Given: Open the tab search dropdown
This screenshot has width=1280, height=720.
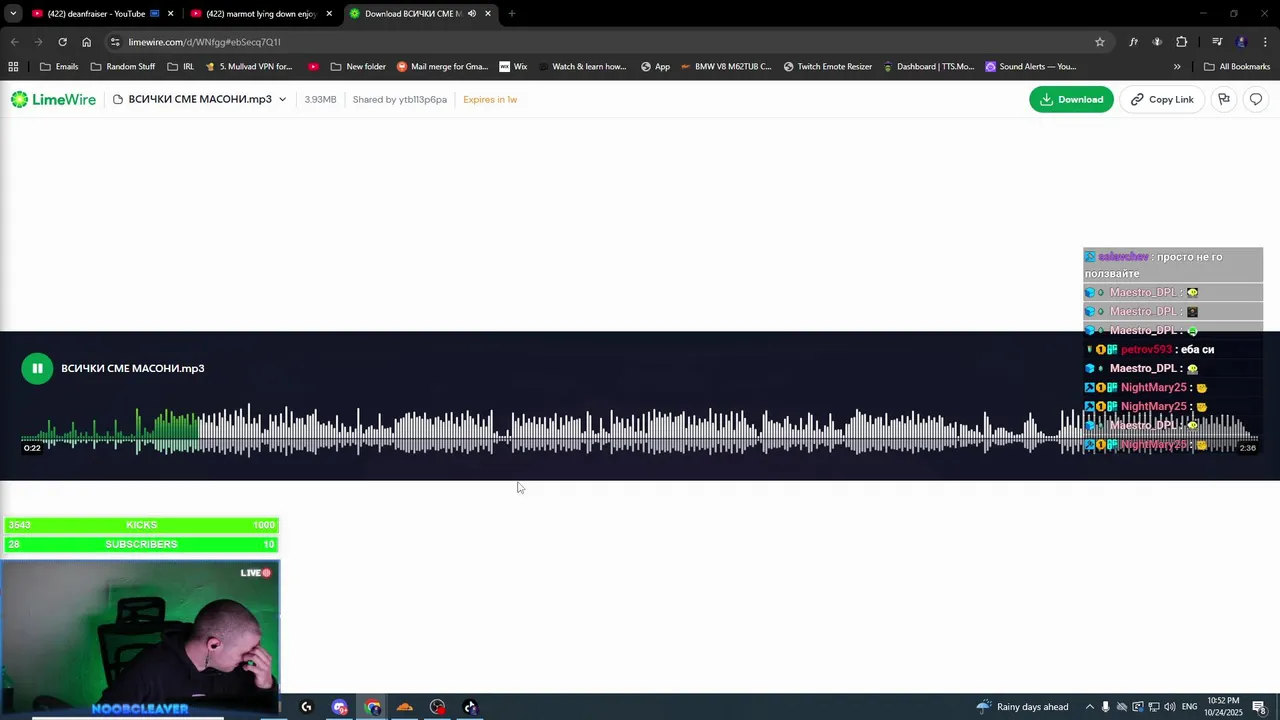Looking at the screenshot, I should 13,13.
